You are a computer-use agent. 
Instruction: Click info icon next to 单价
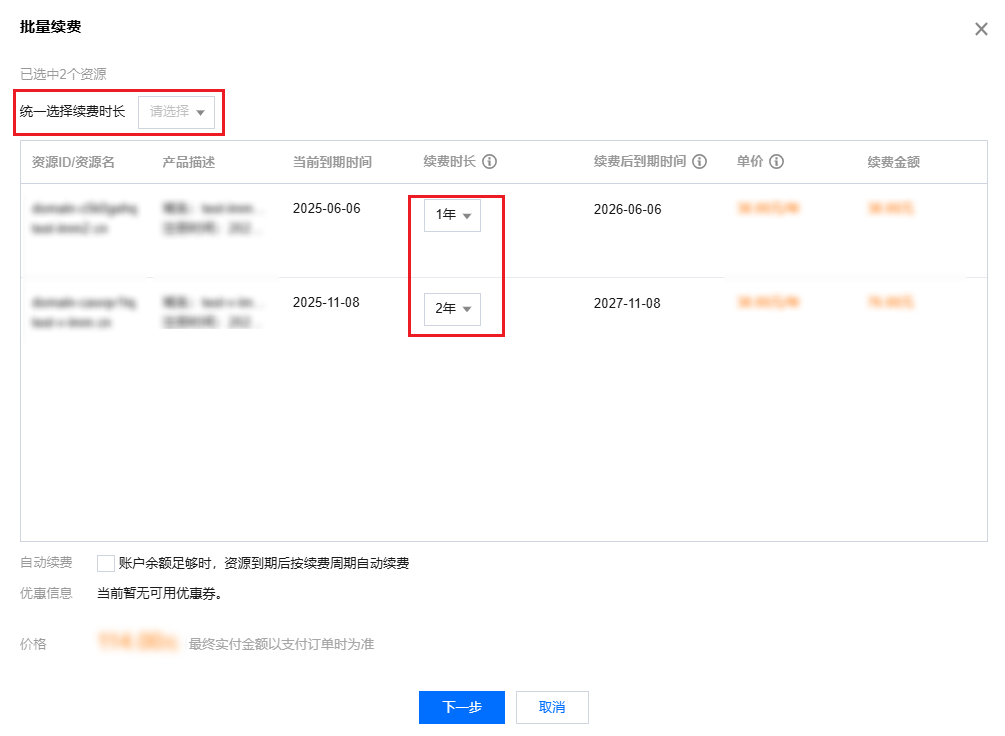point(776,162)
